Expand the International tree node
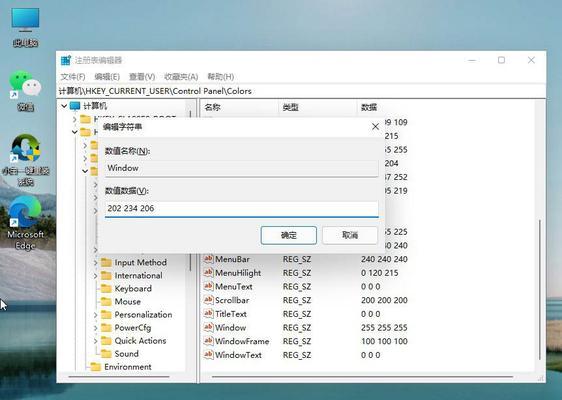 [95, 276]
